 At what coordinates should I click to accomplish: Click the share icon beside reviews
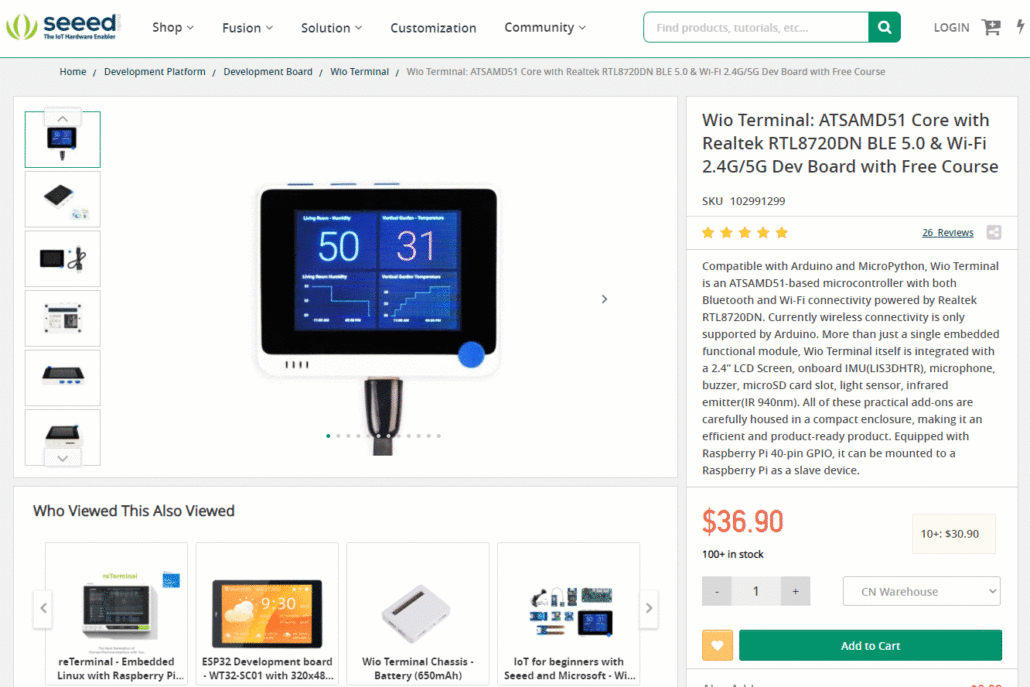click(x=994, y=233)
